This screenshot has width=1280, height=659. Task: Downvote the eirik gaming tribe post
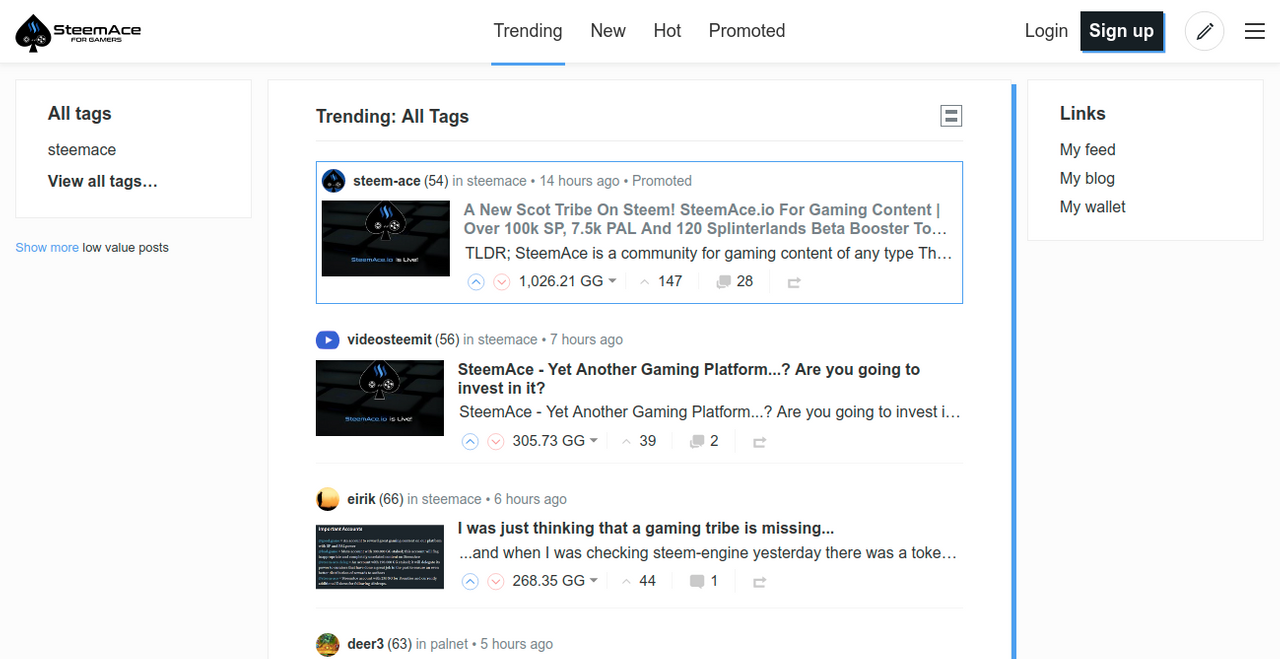496,581
